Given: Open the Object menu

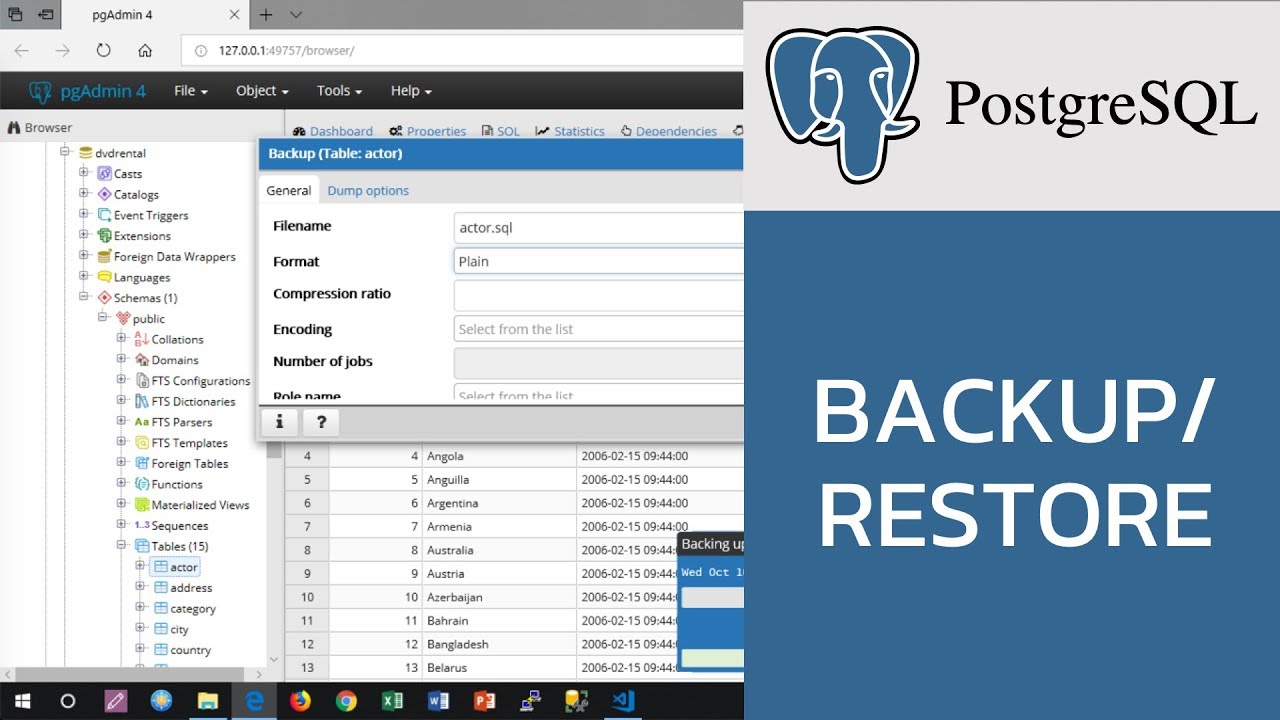Looking at the screenshot, I should point(262,91).
